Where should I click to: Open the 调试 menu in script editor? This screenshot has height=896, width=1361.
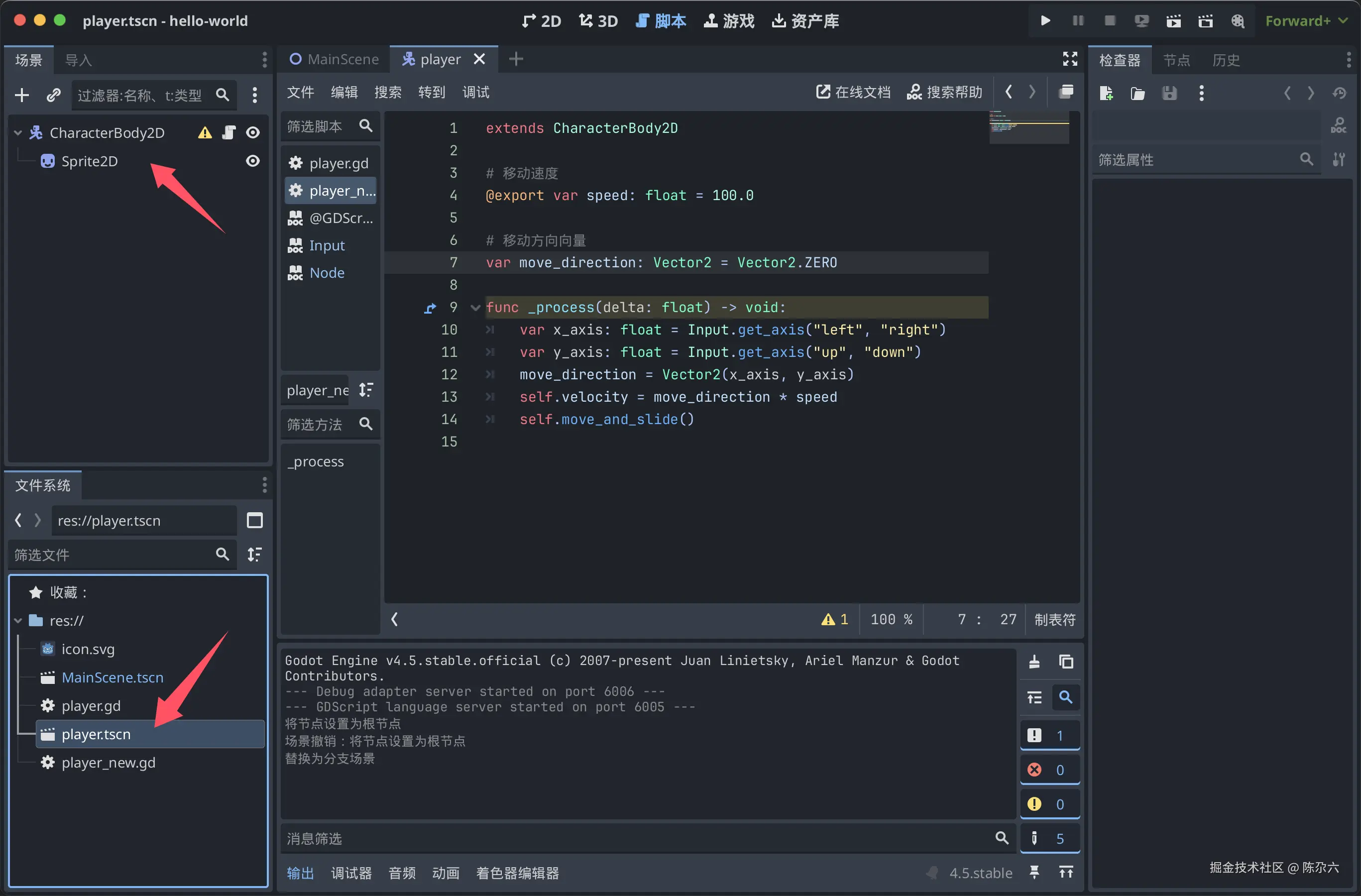coord(475,92)
